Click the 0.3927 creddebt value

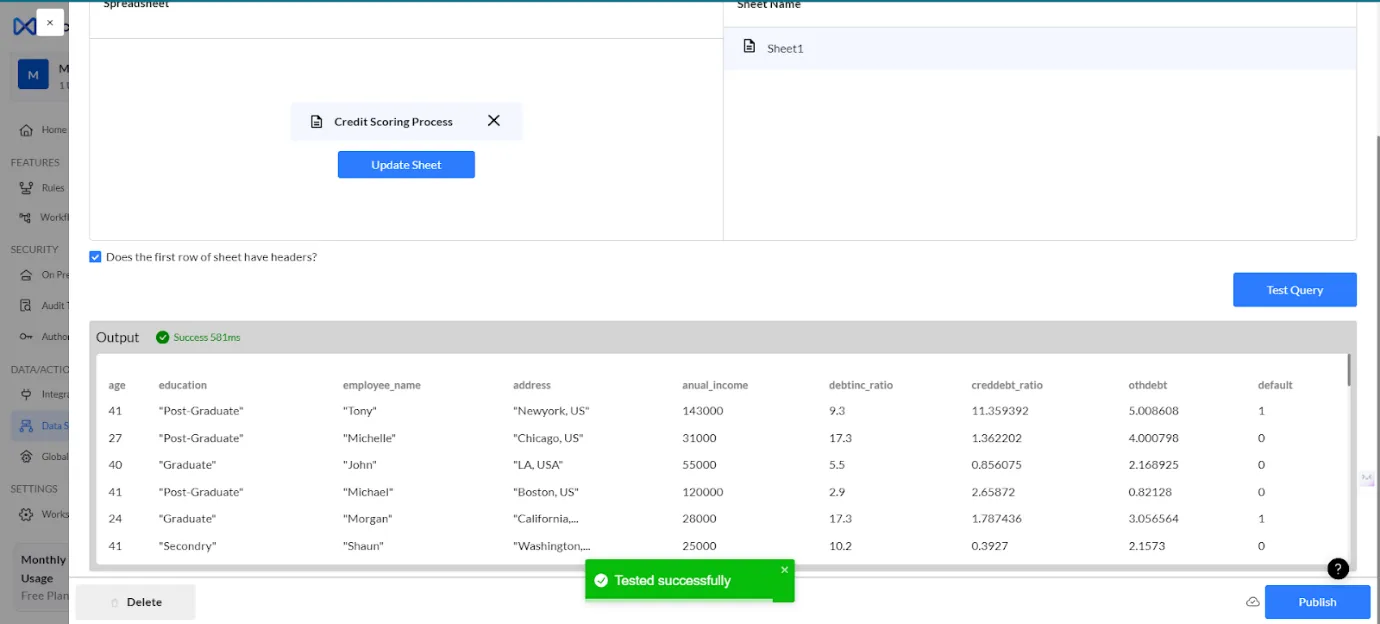coord(991,546)
